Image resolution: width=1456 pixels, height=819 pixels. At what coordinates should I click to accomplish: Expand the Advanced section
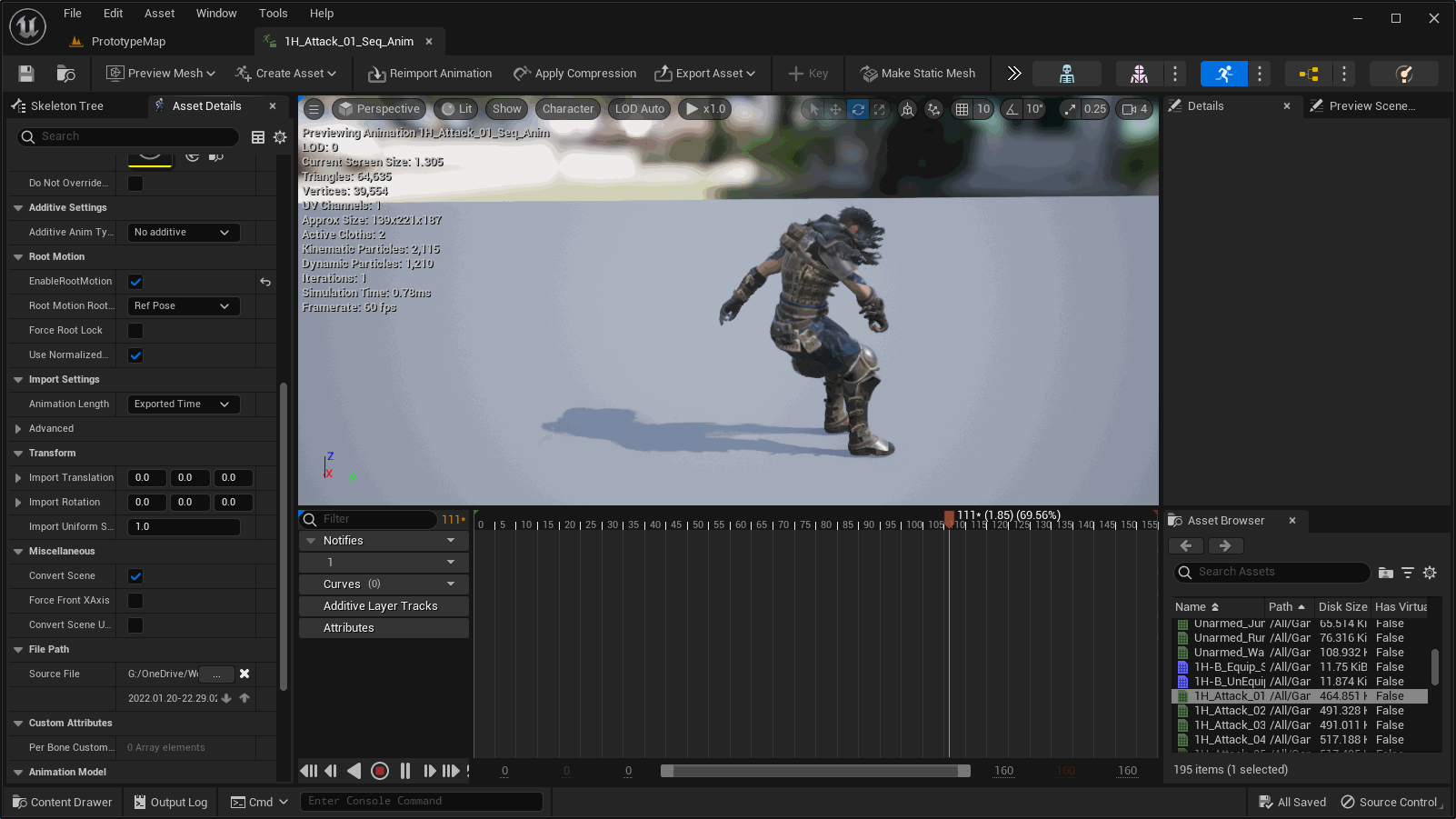[18, 429]
